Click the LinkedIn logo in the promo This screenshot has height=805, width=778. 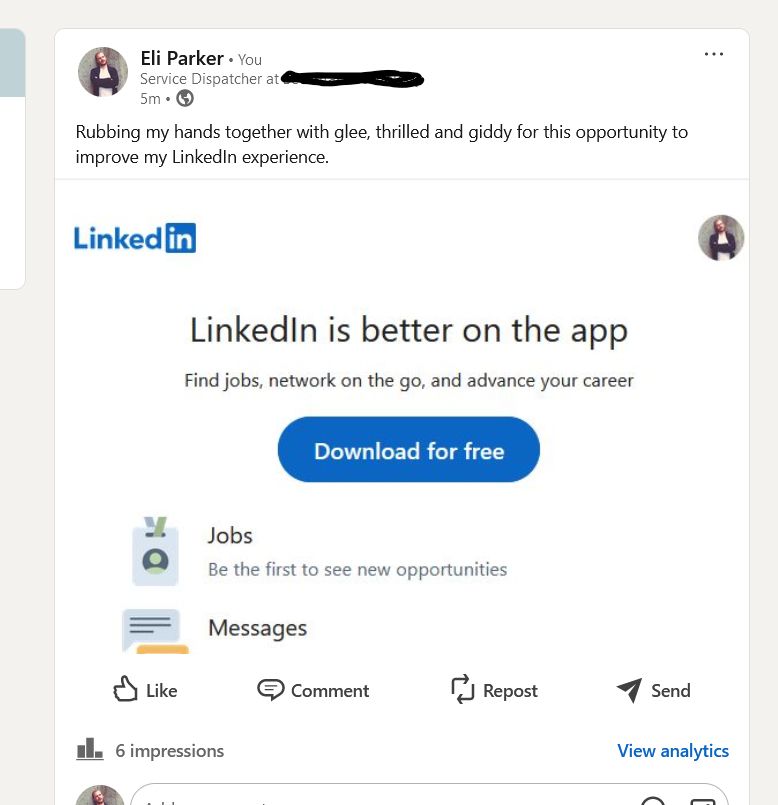point(134,237)
